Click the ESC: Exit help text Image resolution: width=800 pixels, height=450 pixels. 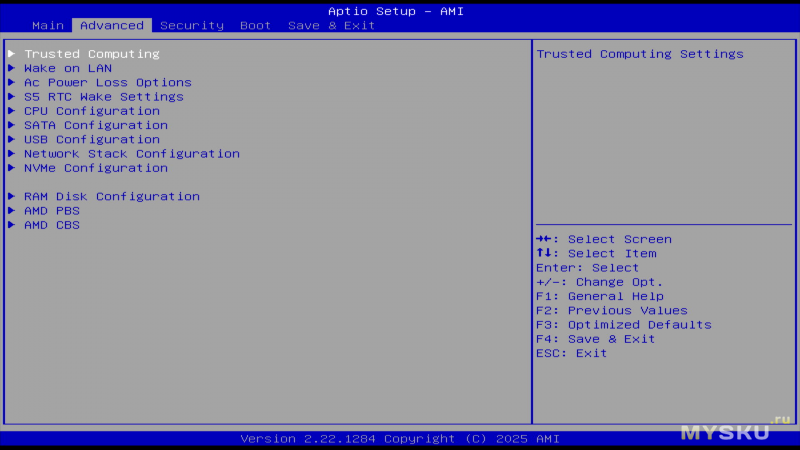571,353
